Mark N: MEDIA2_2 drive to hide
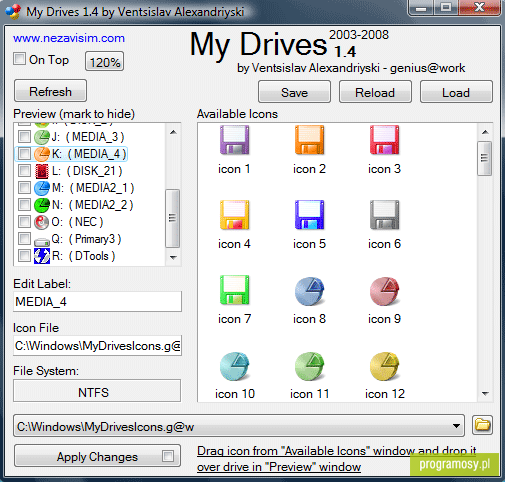The width and height of the screenshot is (505, 482). pos(24,205)
